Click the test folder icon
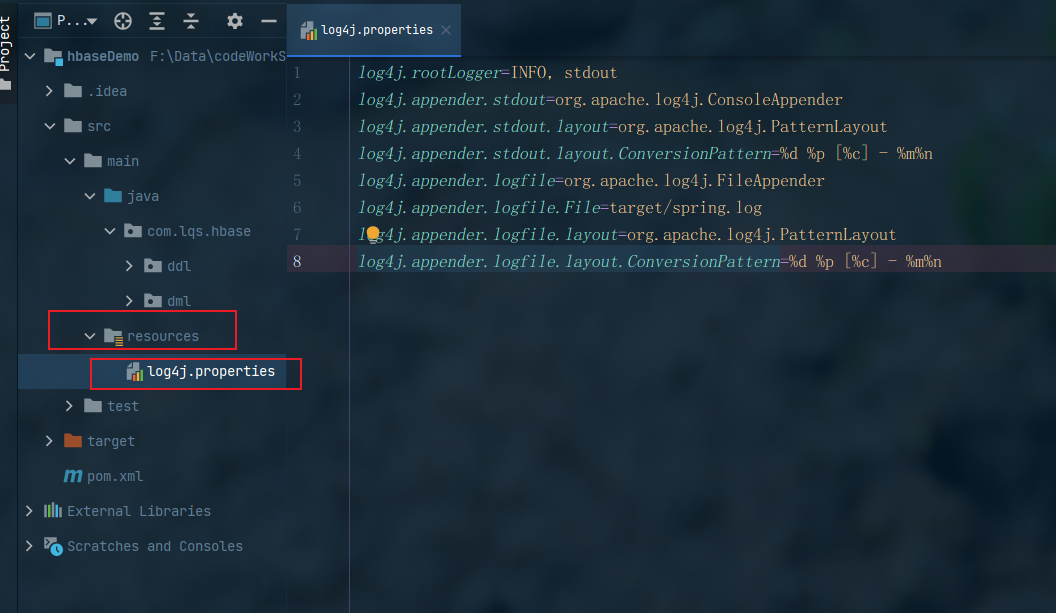1056x613 pixels. tap(93, 406)
